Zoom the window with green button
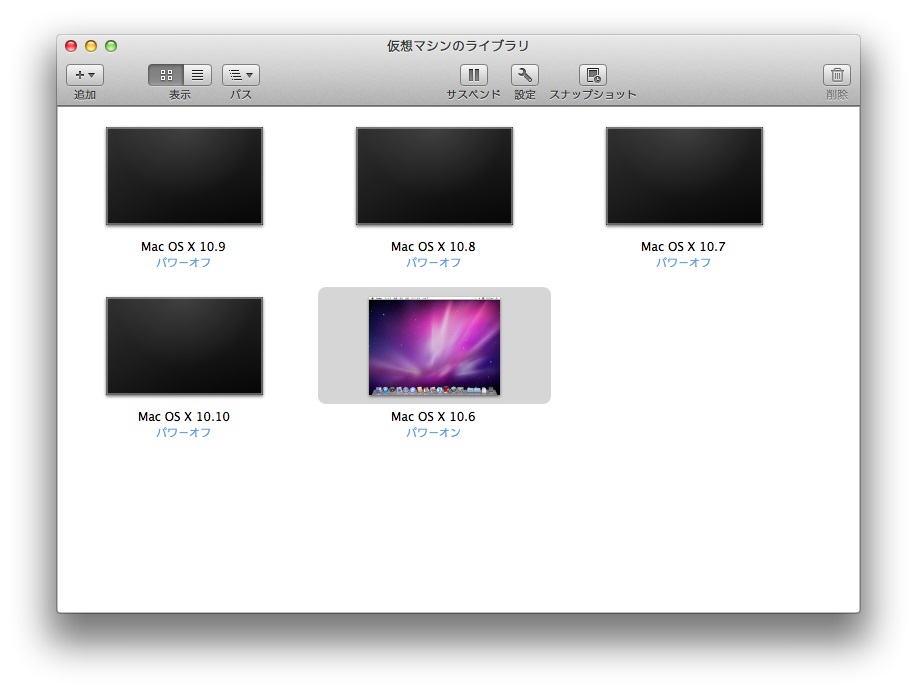Screen dimensions: 917x692 [111, 46]
